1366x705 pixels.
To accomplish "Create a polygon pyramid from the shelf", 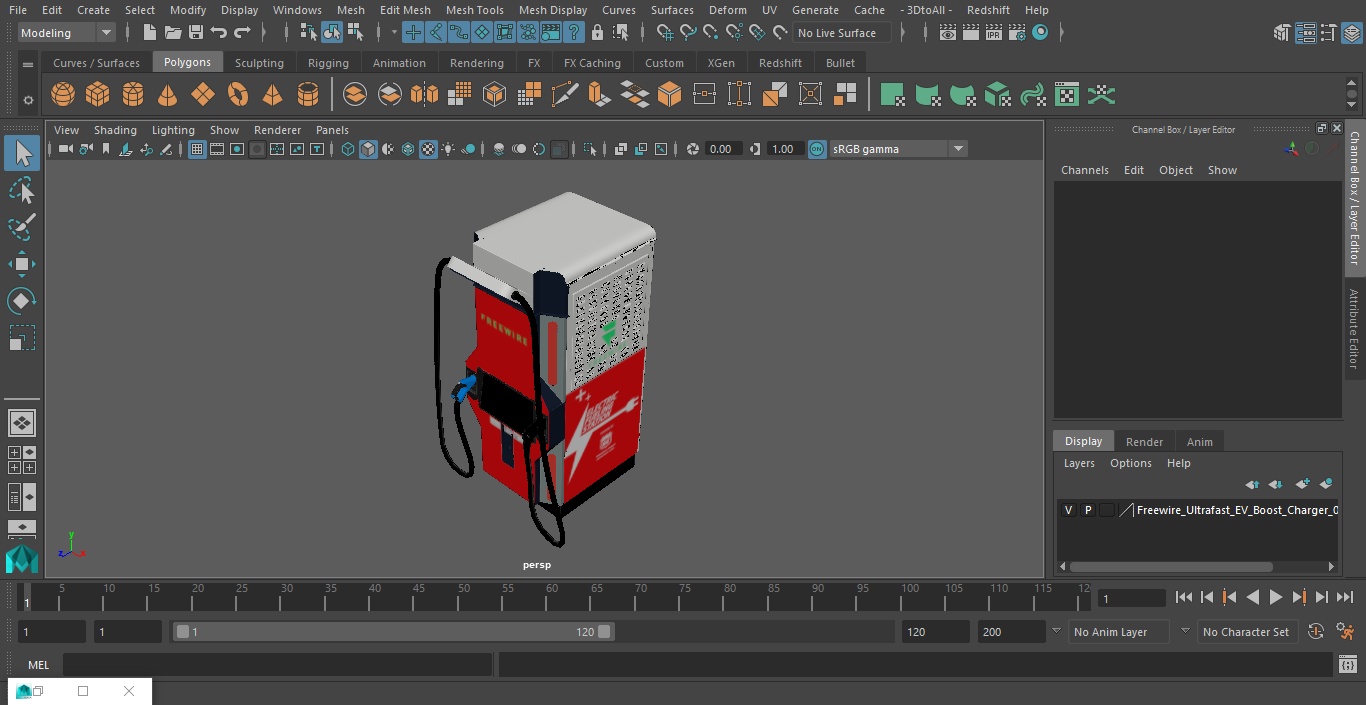I will pos(272,95).
